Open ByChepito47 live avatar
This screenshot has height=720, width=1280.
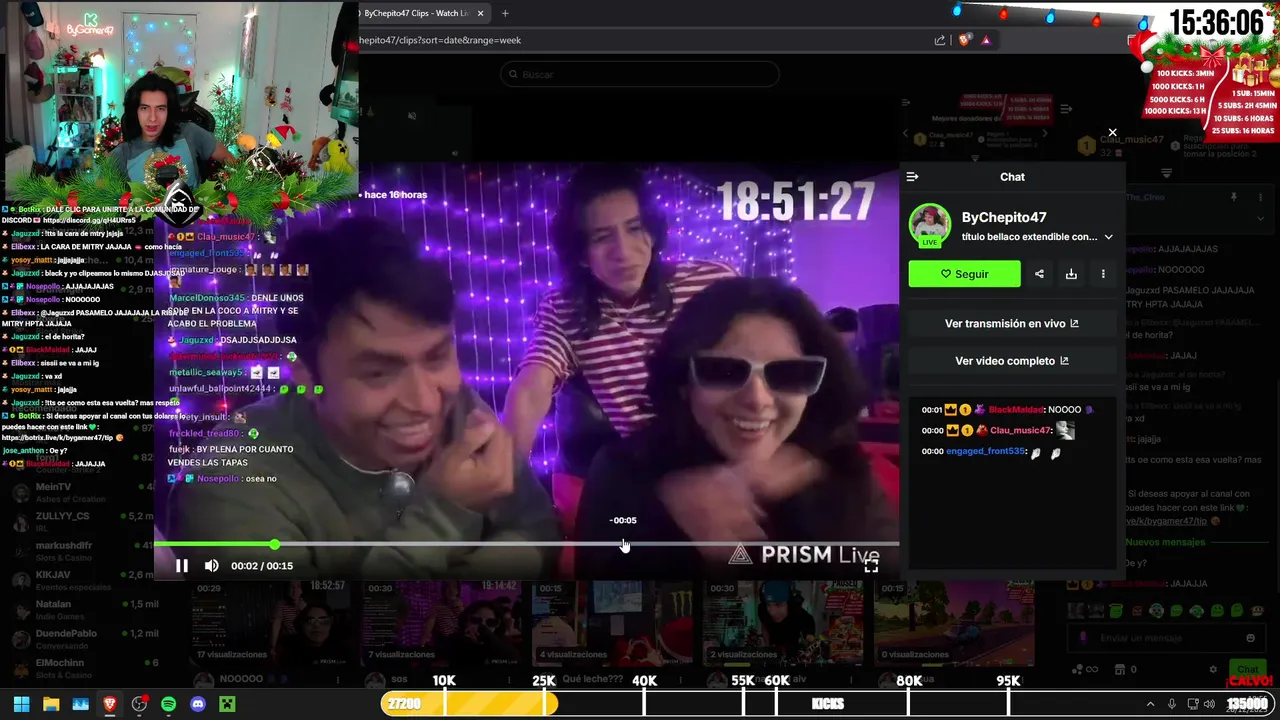click(x=930, y=225)
